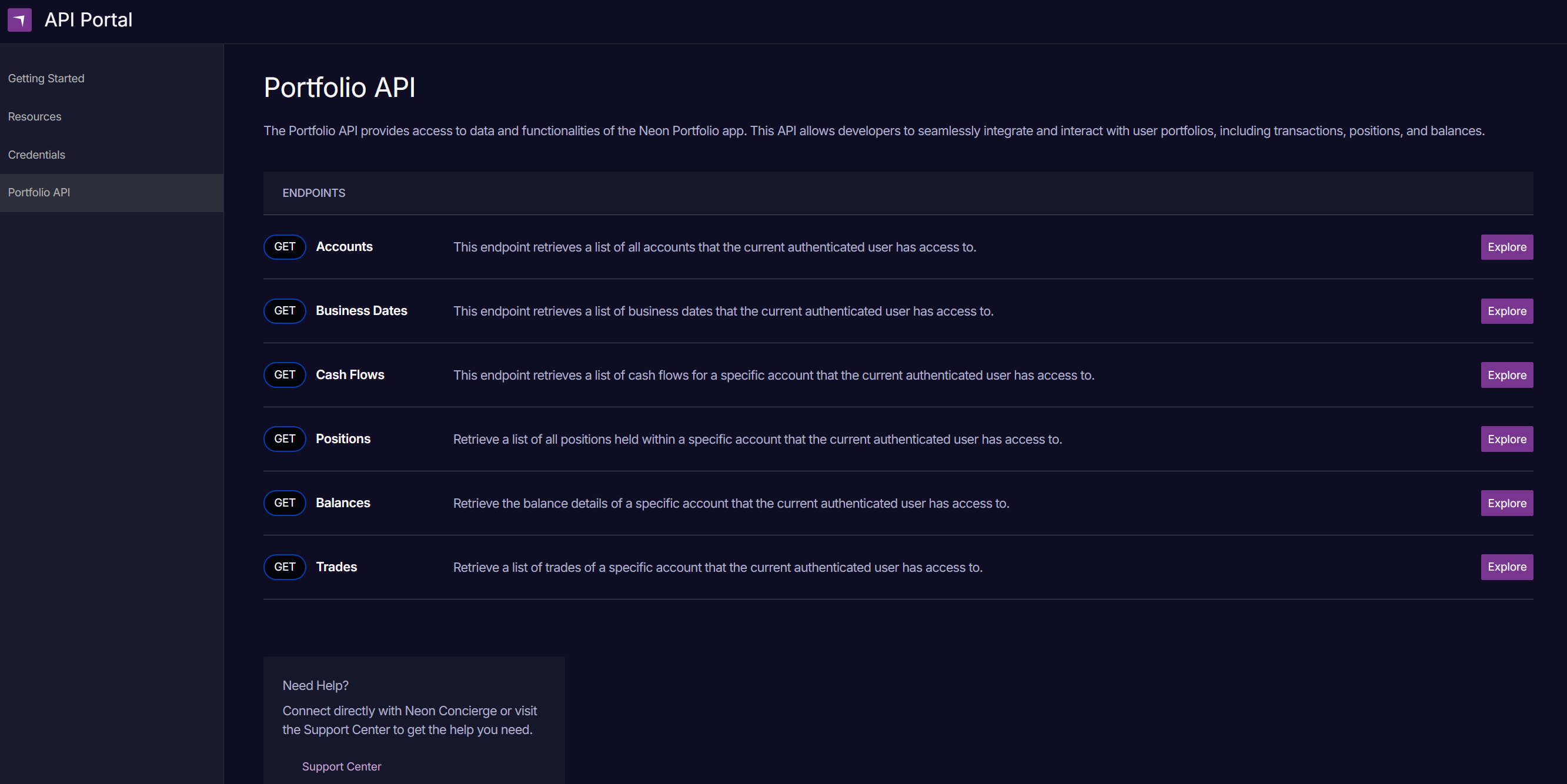This screenshot has height=784, width=1567.
Task: Click GET badge beside Business Dates
Action: click(x=284, y=311)
